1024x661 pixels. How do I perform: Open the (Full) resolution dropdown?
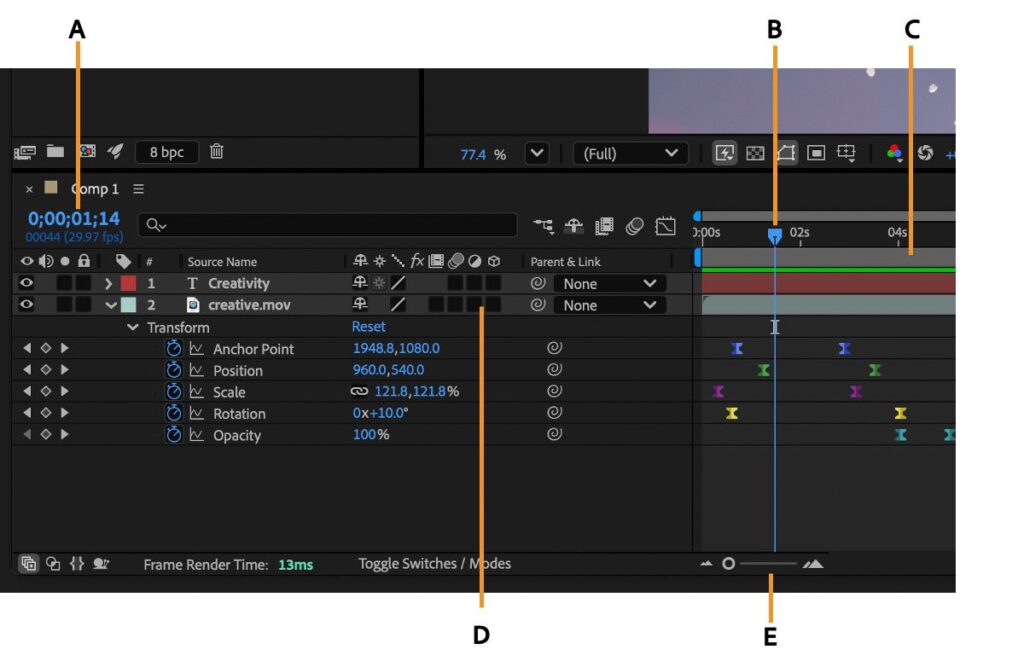[x=628, y=153]
